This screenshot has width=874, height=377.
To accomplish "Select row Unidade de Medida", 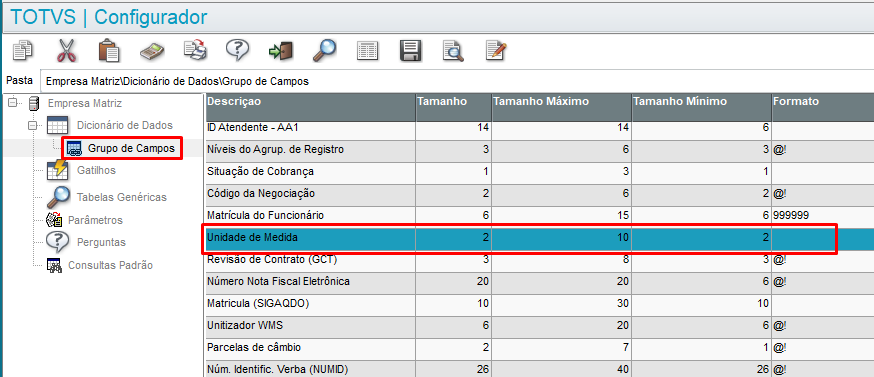I will click(x=540, y=238).
